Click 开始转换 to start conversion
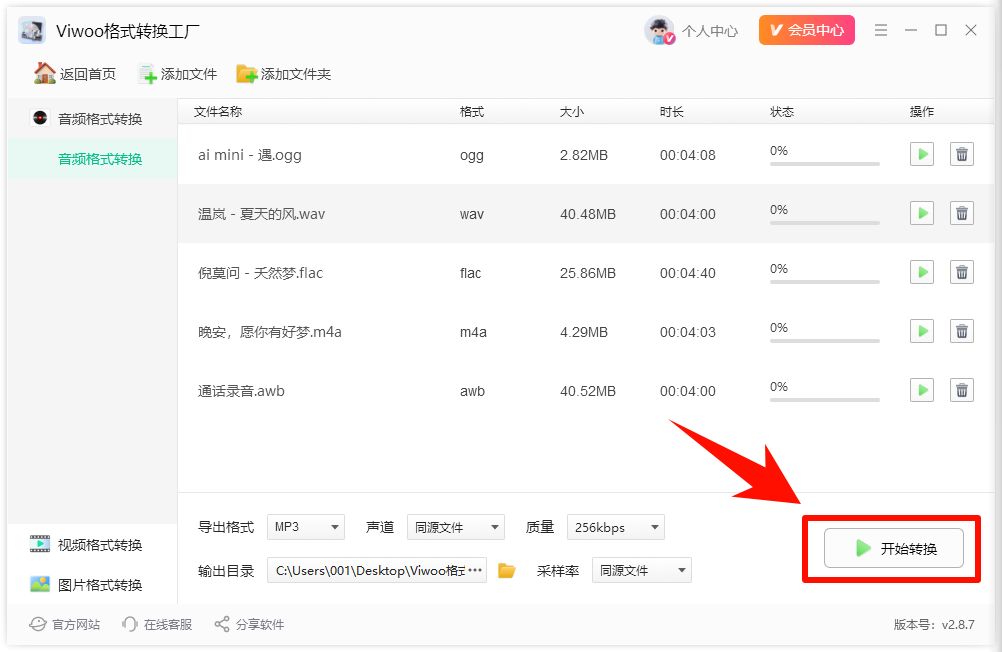The width and height of the screenshot is (1002, 652). coord(893,548)
